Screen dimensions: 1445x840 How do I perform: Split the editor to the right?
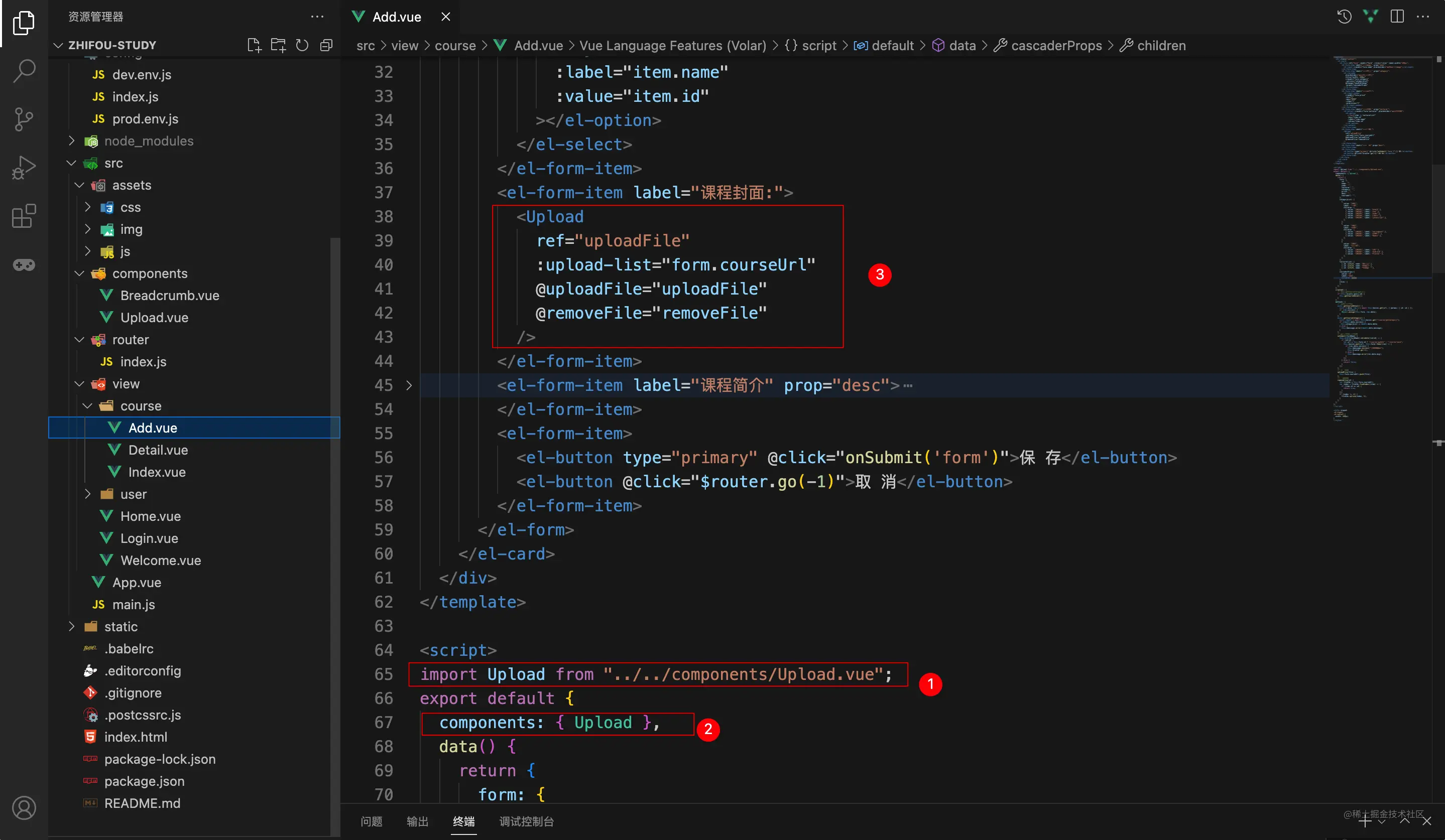tap(1397, 17)
